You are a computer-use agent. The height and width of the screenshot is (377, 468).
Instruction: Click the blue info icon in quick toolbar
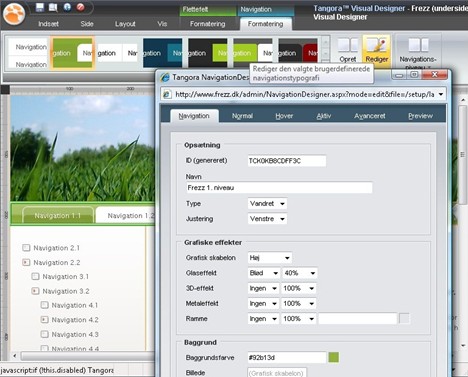click(67, 7)
